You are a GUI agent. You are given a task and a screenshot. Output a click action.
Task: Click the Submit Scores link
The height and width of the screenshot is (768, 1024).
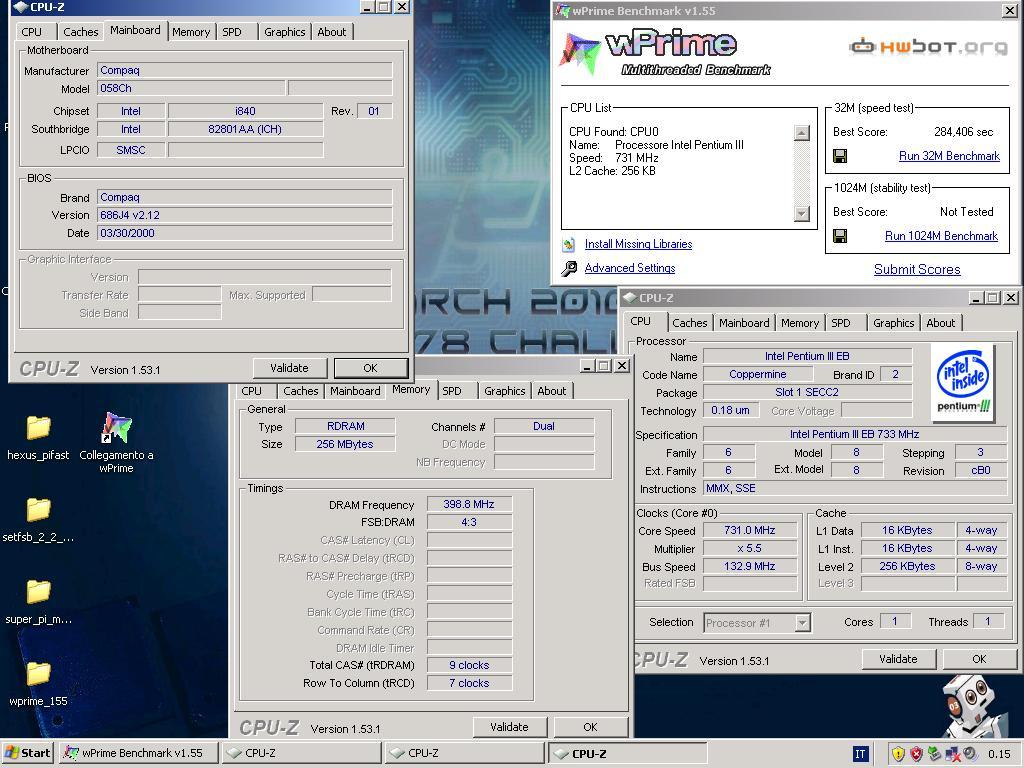click(x=917, y=269)
